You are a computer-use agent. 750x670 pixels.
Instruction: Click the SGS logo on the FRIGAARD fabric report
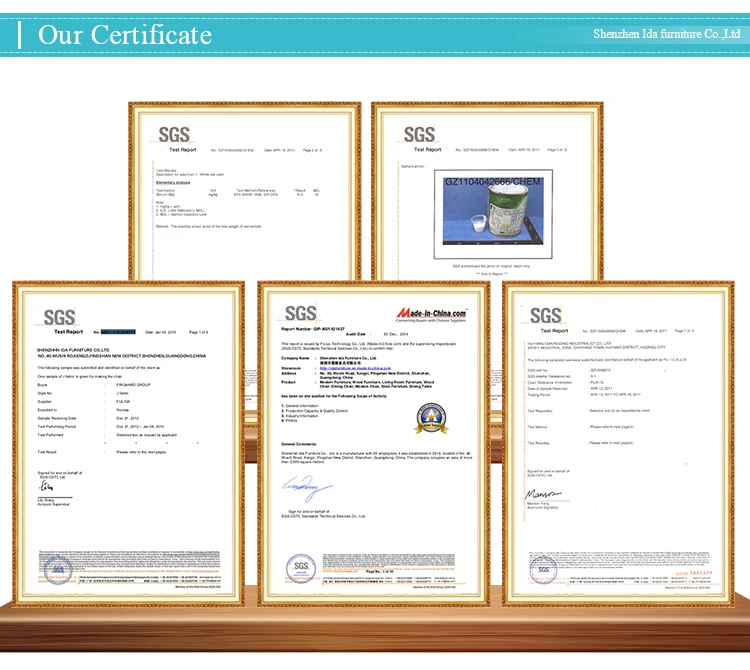[x=59, y=318]
